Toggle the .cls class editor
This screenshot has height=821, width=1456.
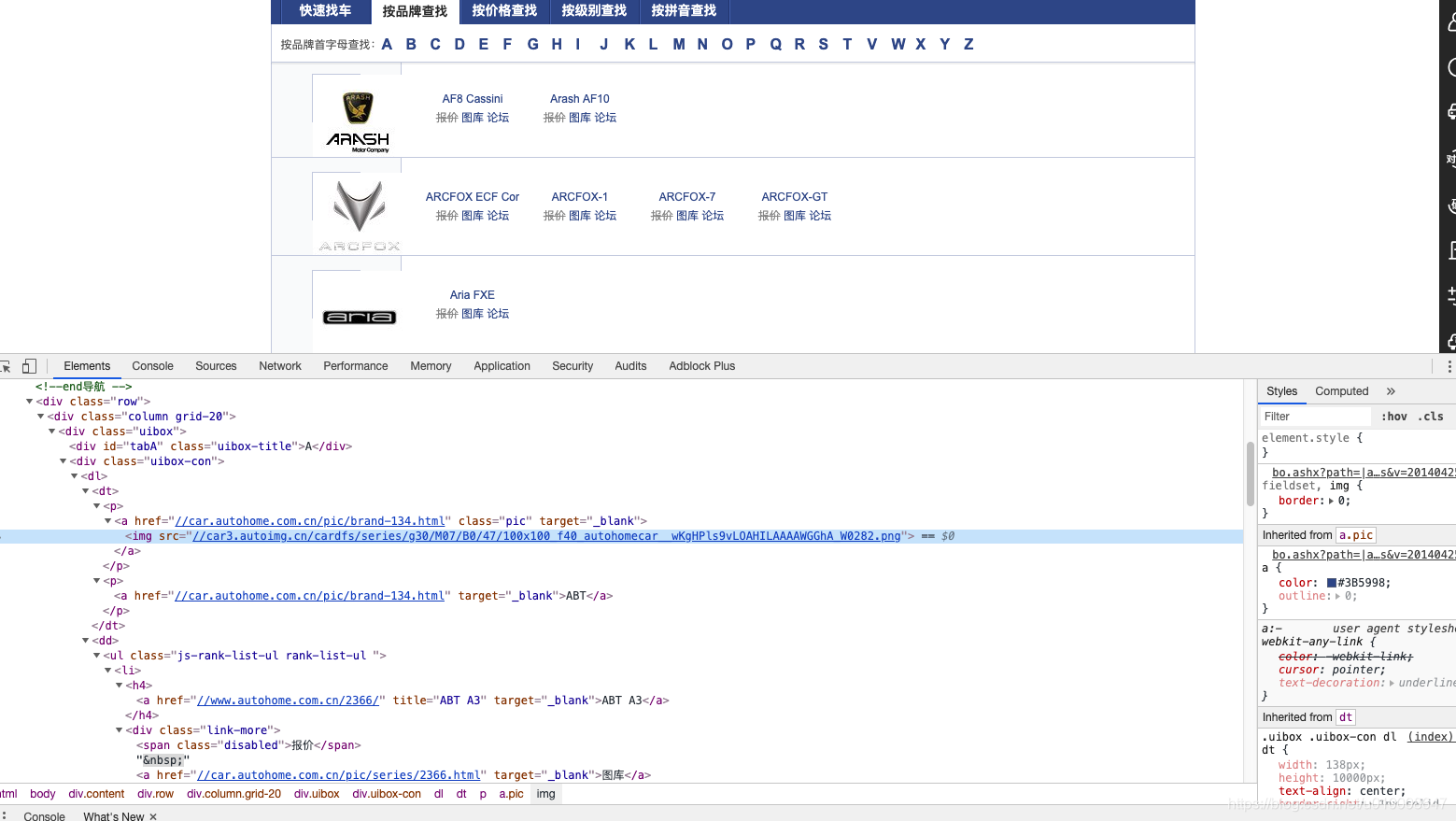(x=1431, y=417)
